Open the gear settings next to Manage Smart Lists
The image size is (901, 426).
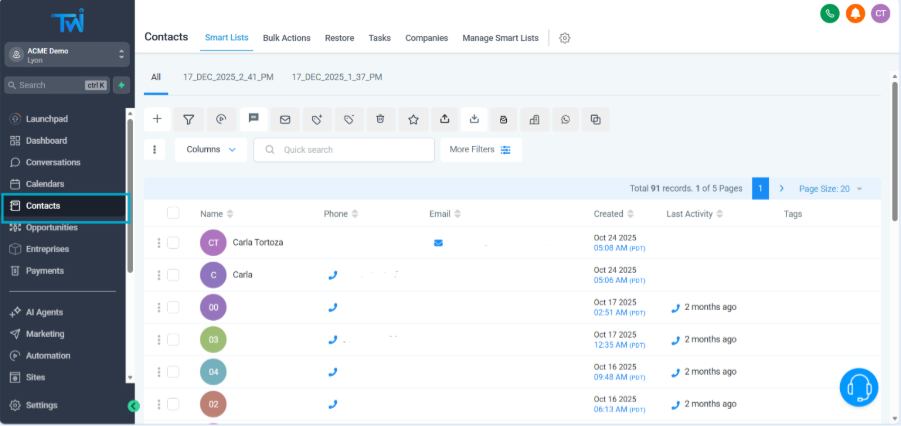pos(565,38)
